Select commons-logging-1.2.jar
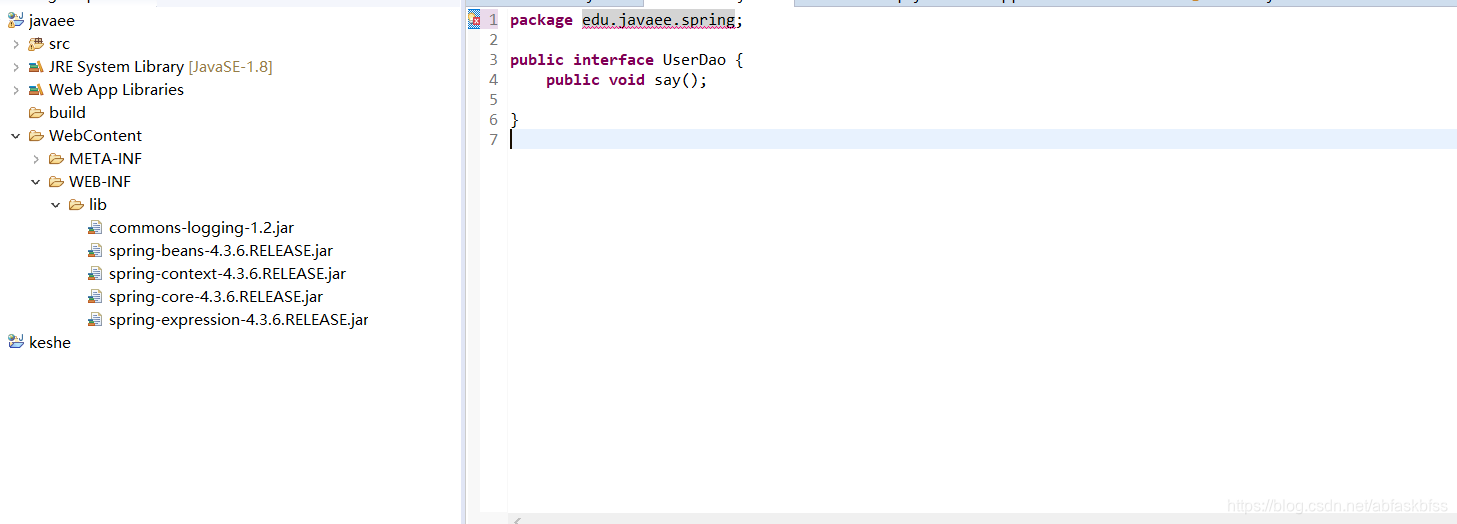This screenshot has height=524, width=1457. click(x=201, y=227)
